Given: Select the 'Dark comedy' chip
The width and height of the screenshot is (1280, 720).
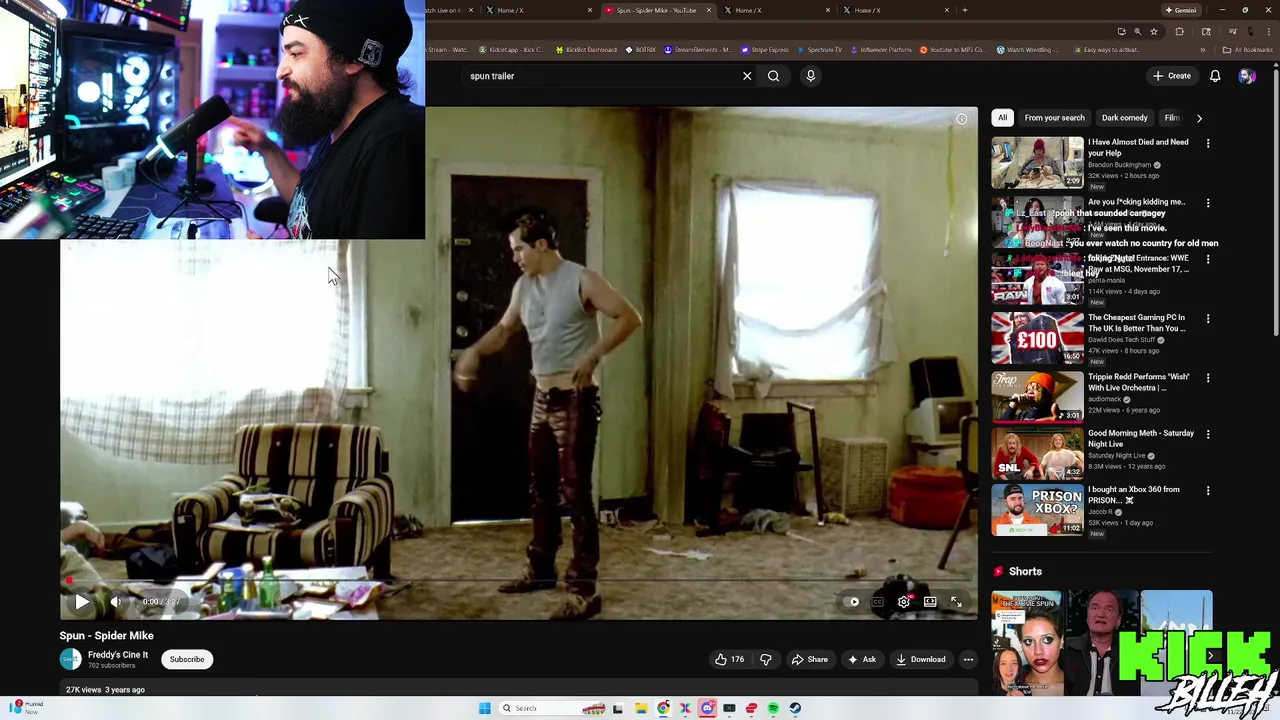Looking at the screenshot, I should [1124, 118].
